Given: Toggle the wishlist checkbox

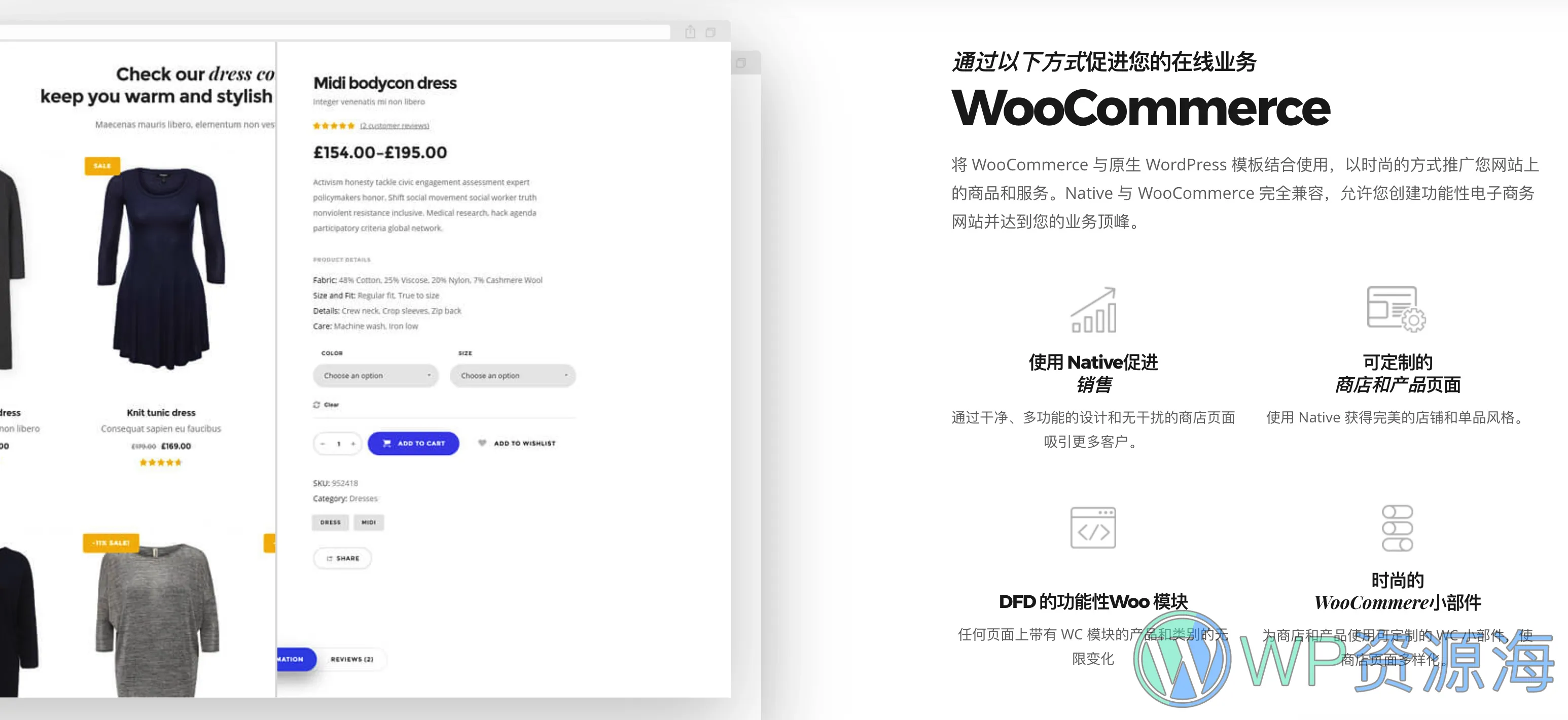Looking at the screenshot, I should pos(477,443).
